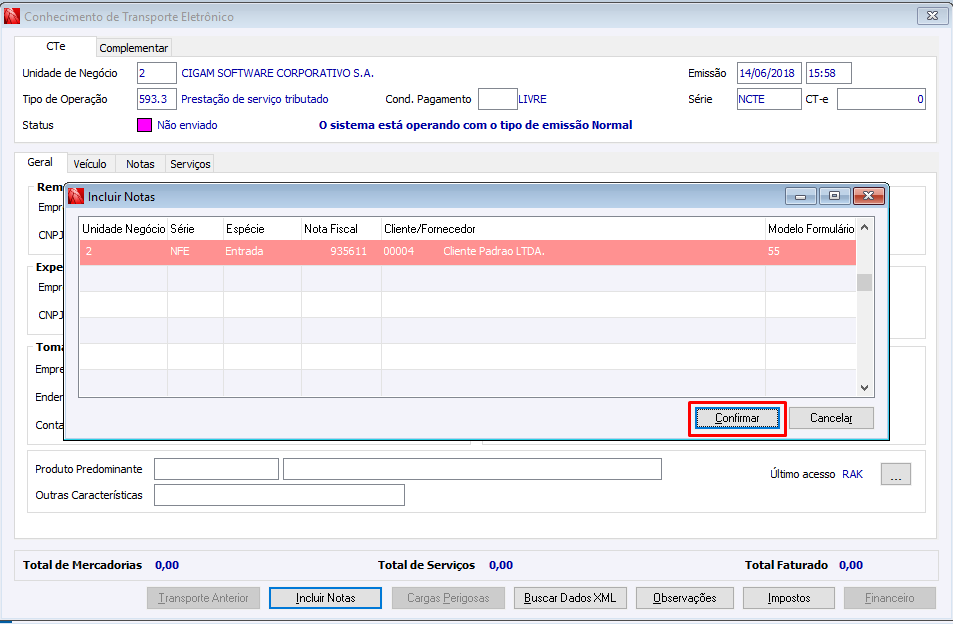This screenshot has height=624, width=953.
Task: Click the Cliente Padrao LTDA. cell
Action: (x=494, y=251)
